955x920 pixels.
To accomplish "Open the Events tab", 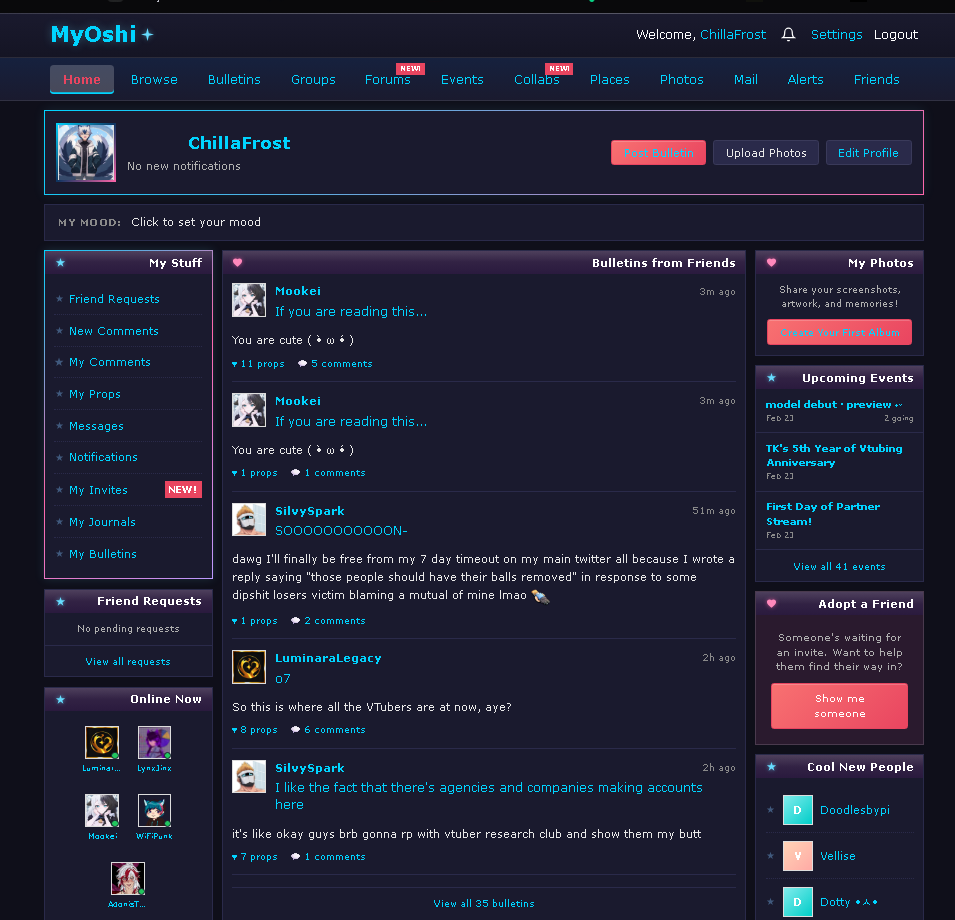I will point(462,80).
